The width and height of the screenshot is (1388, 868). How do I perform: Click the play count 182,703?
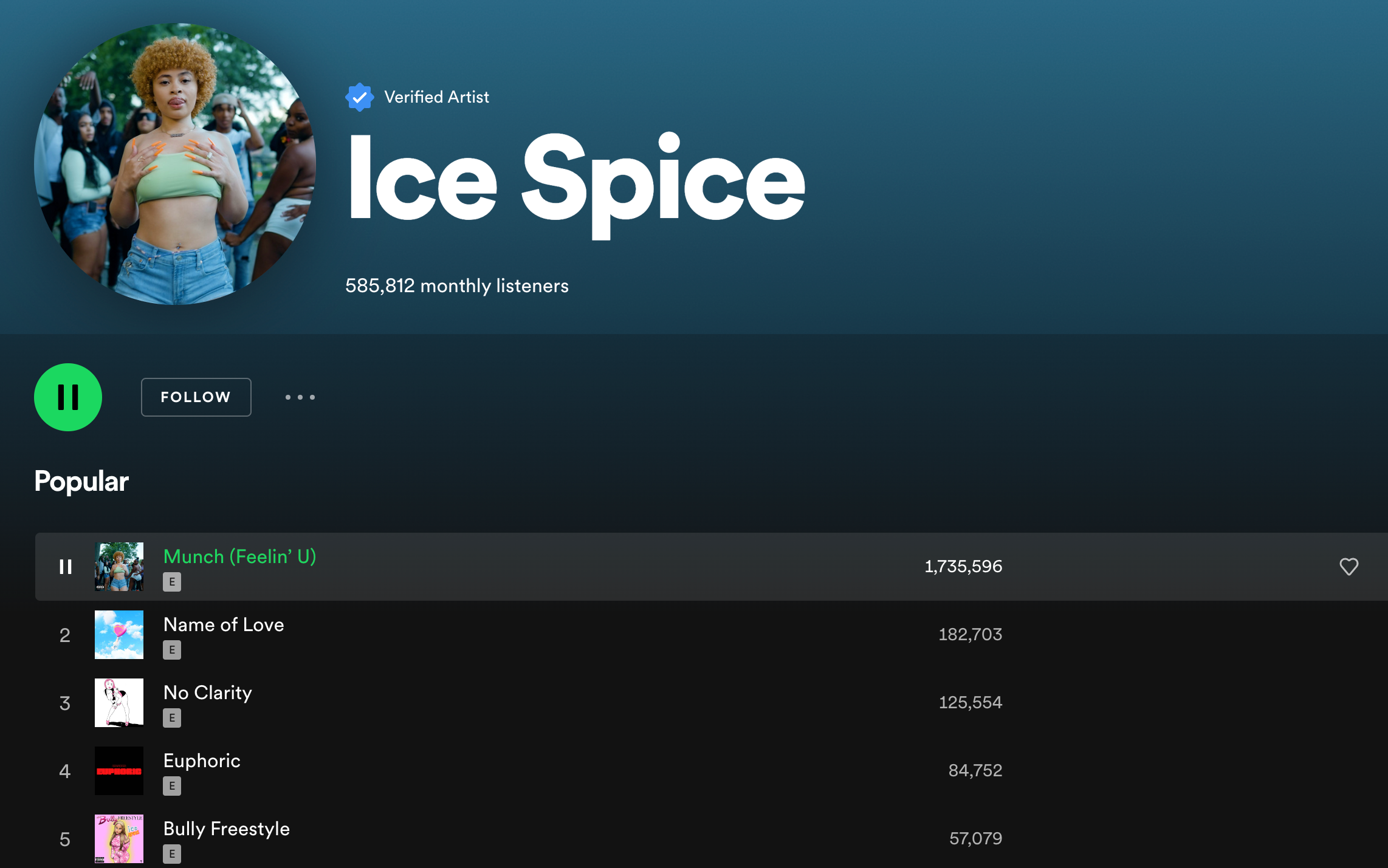971,635
